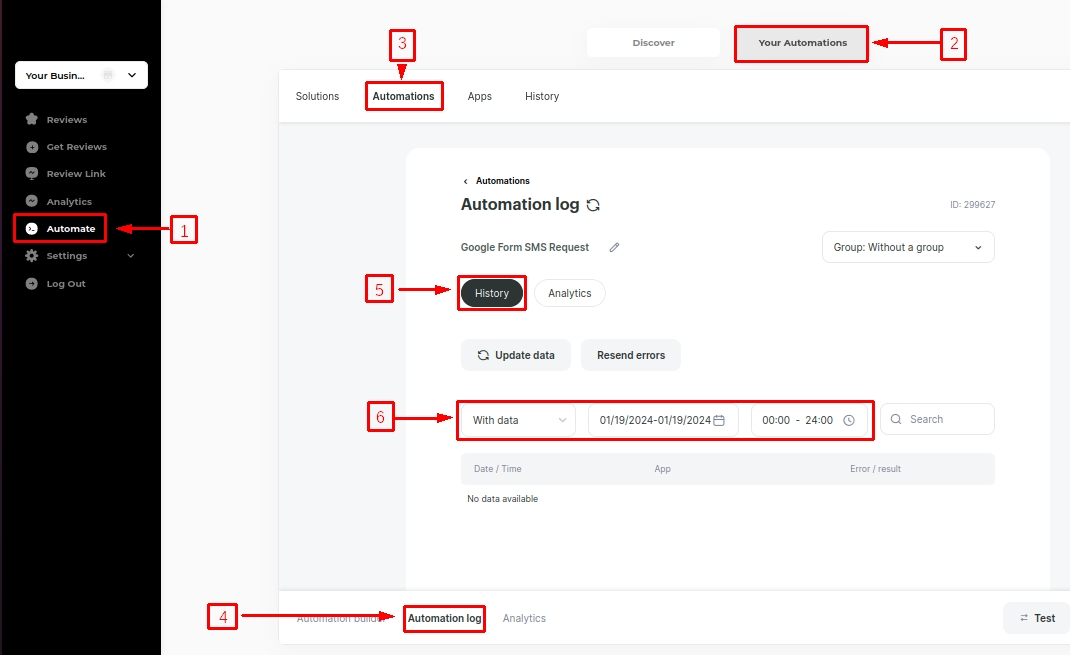The width and height of the screenshot is (1070, 655).
Task: Click the Reviews star icon in sidebar
Action: 32,120
